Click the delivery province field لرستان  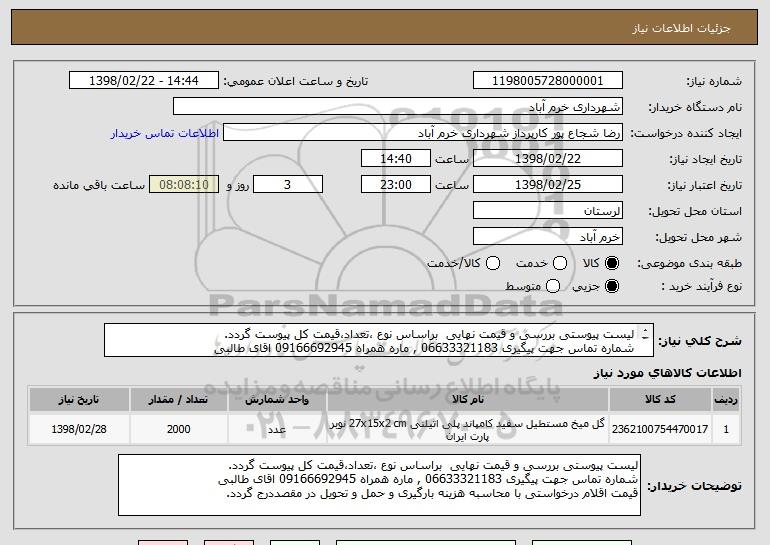548,211
